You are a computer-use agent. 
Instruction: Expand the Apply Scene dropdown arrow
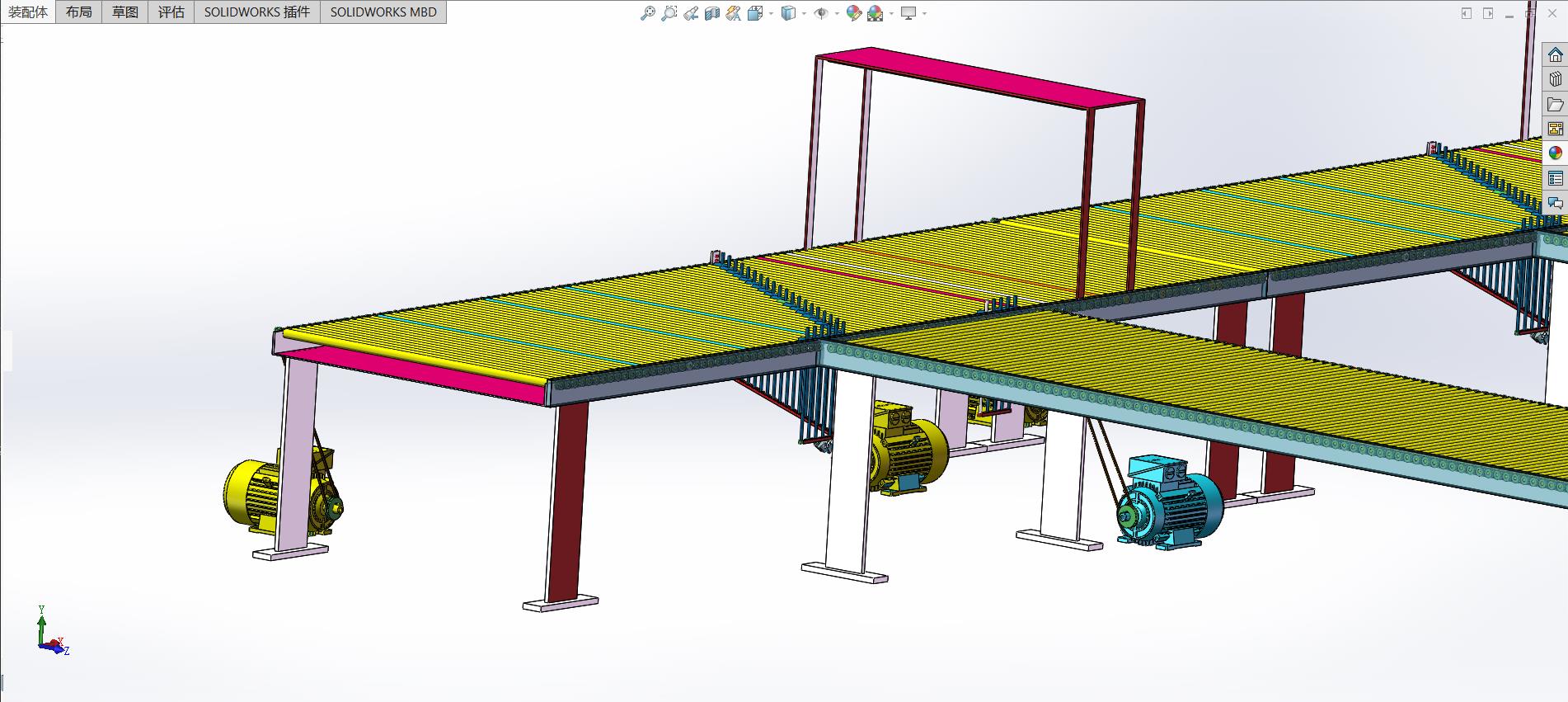pyautogui.click(x=891, y=13)
